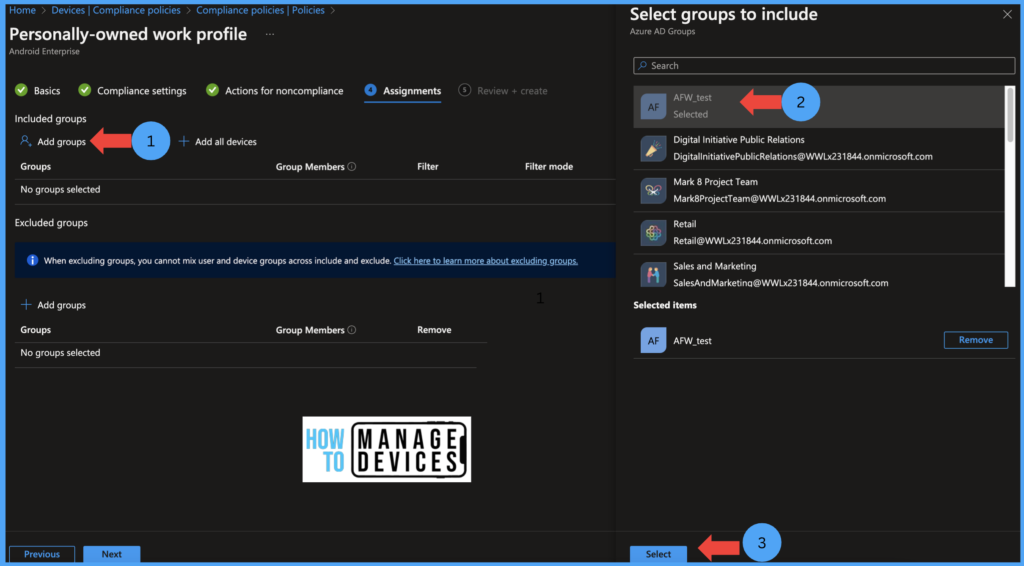
Task: Select Digital Initiative Public Relations group
Action: (x=819, y=149)
